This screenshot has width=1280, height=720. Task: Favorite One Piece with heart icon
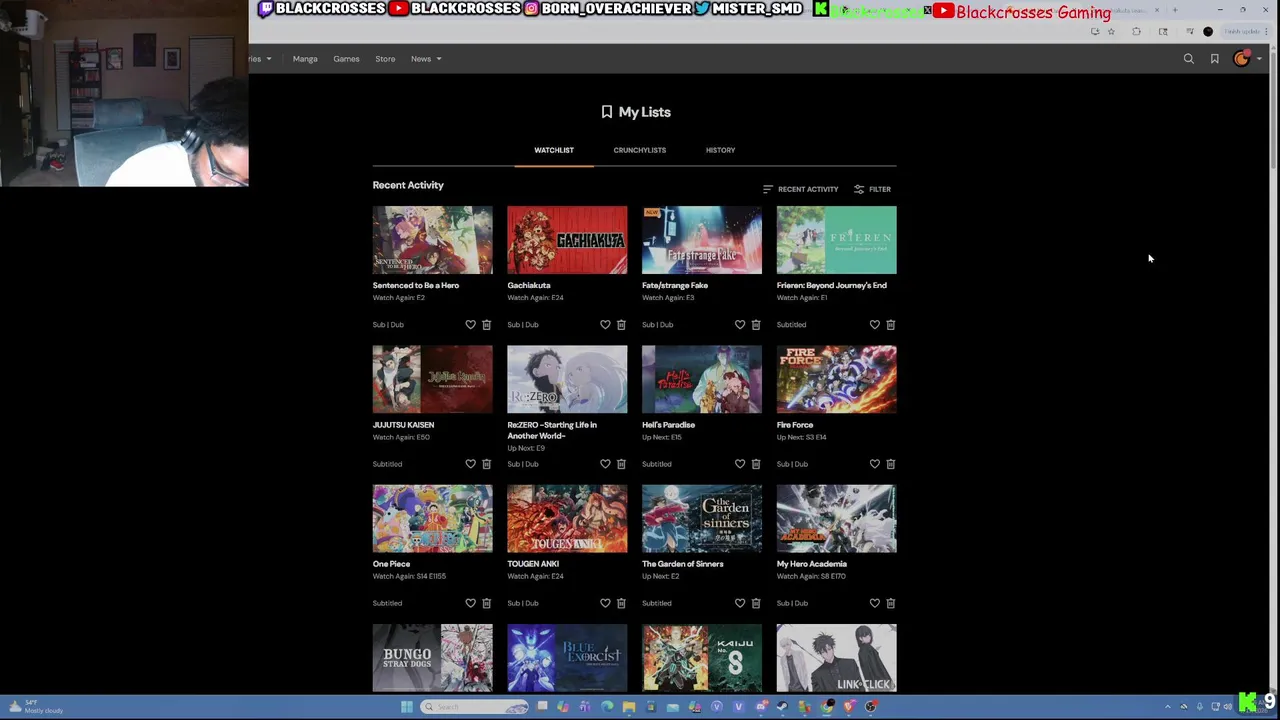click(470, 603)
